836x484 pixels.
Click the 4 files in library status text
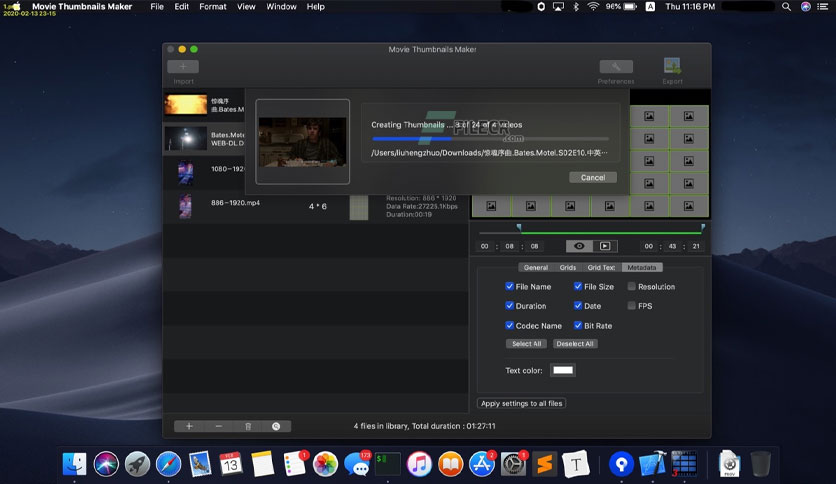tap(424, 426)
